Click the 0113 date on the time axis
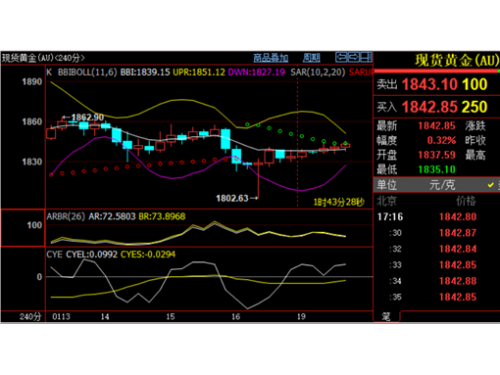The width and height of the screenshot is (500, 375). tap(61, 316)
